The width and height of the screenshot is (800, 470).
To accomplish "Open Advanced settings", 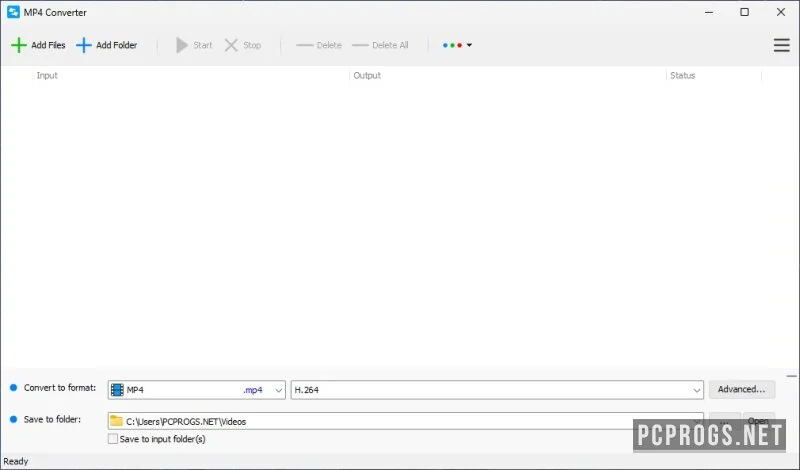I will pos(742,389).
